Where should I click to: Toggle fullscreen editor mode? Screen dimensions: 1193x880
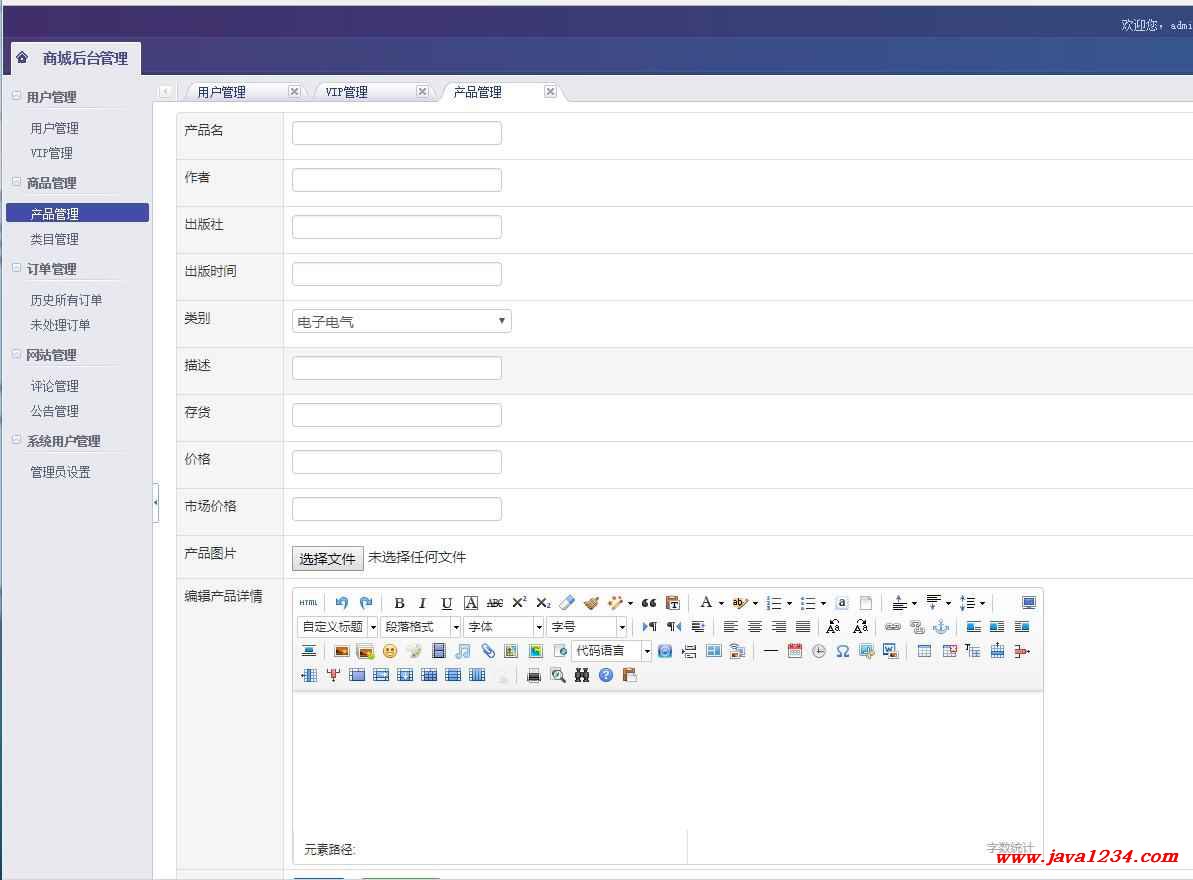(x=1028, y=603)
